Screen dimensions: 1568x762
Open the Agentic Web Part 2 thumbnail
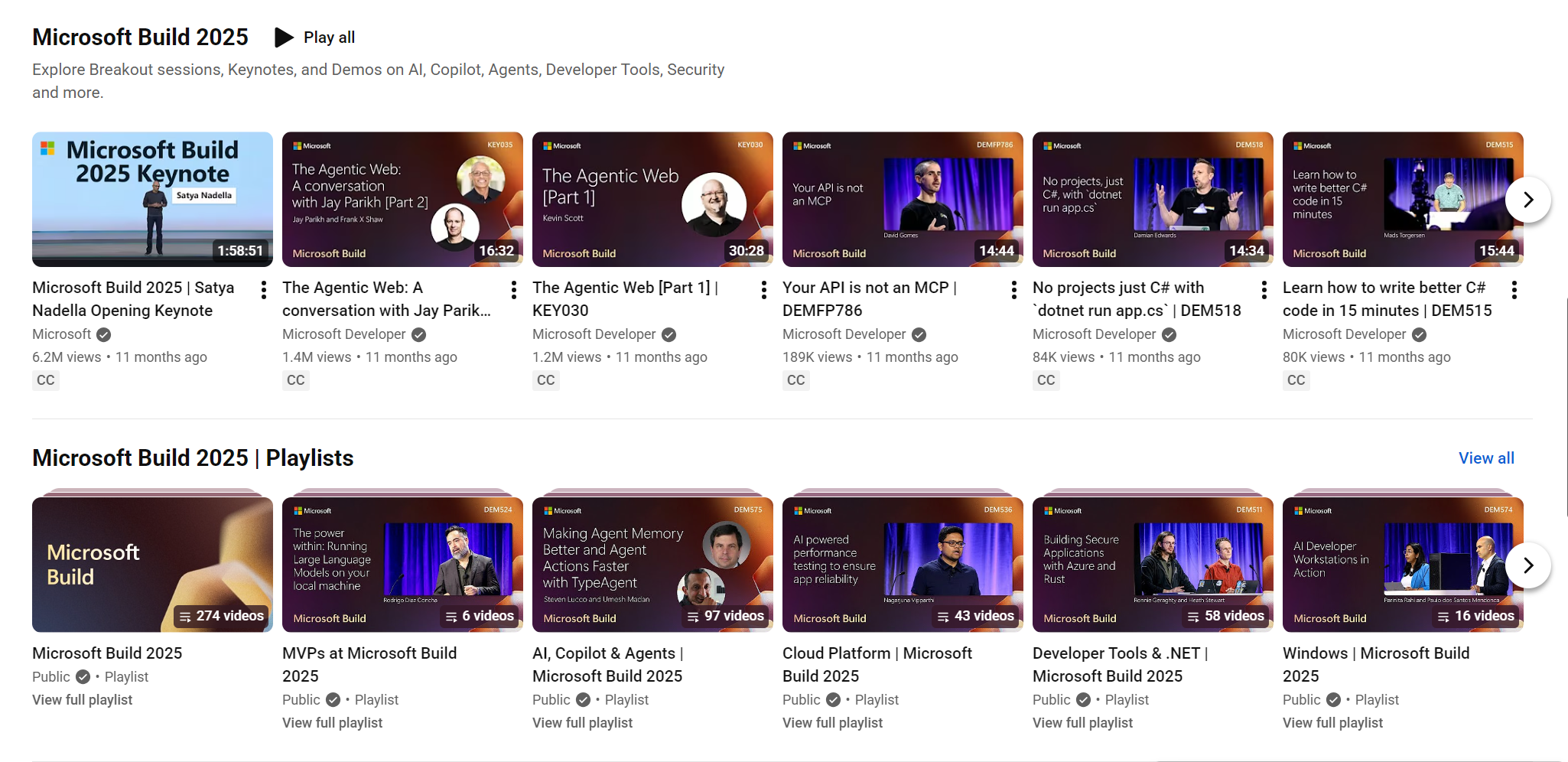tap(402, 200)
